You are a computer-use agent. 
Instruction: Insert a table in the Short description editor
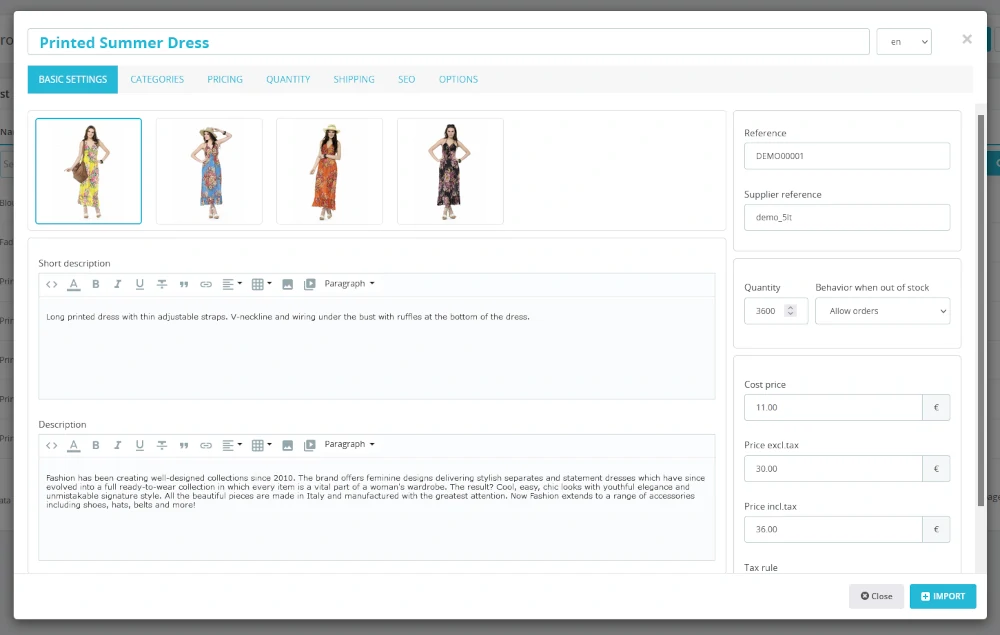point(256,283)
